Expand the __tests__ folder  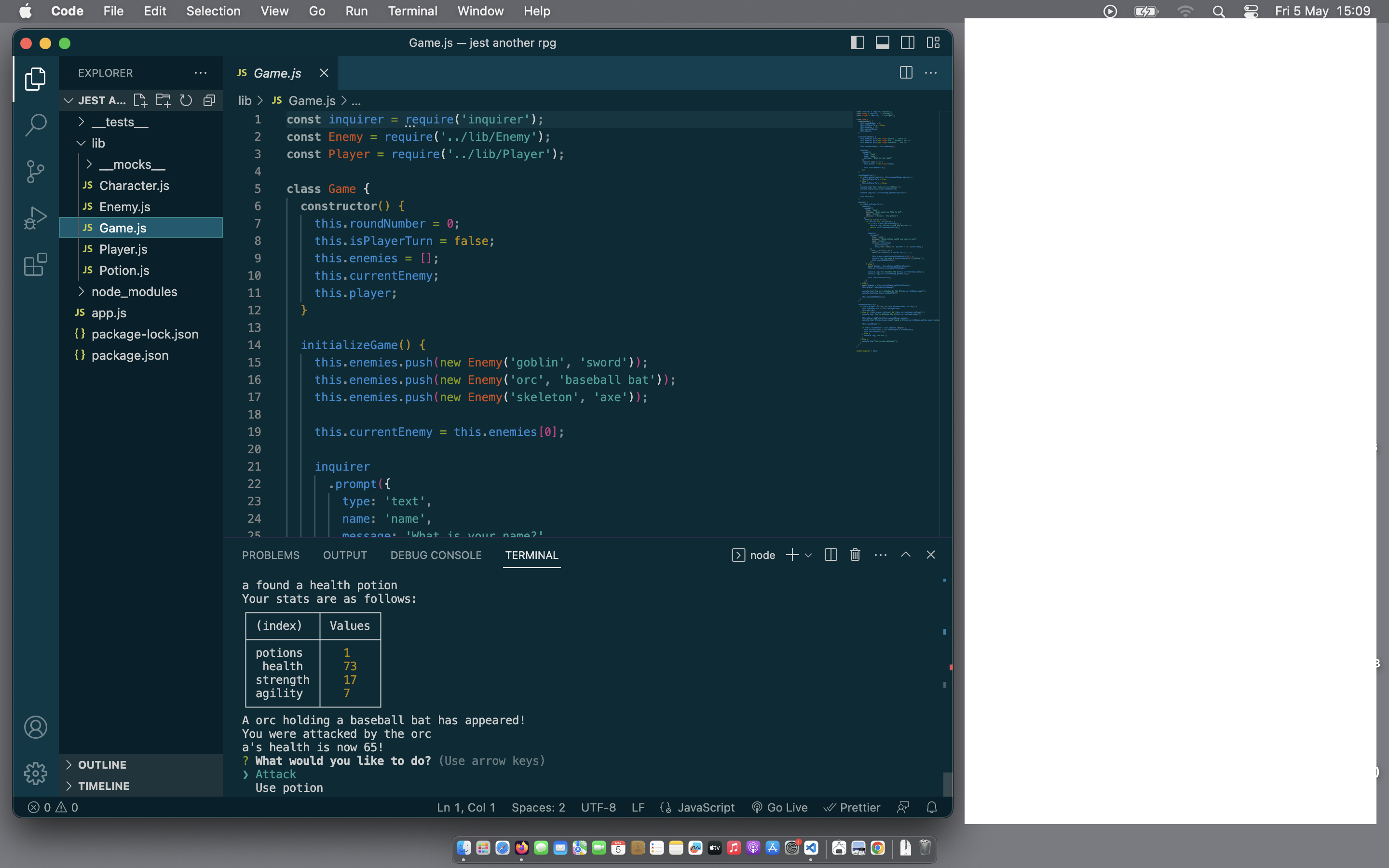[x=141, y=122]
